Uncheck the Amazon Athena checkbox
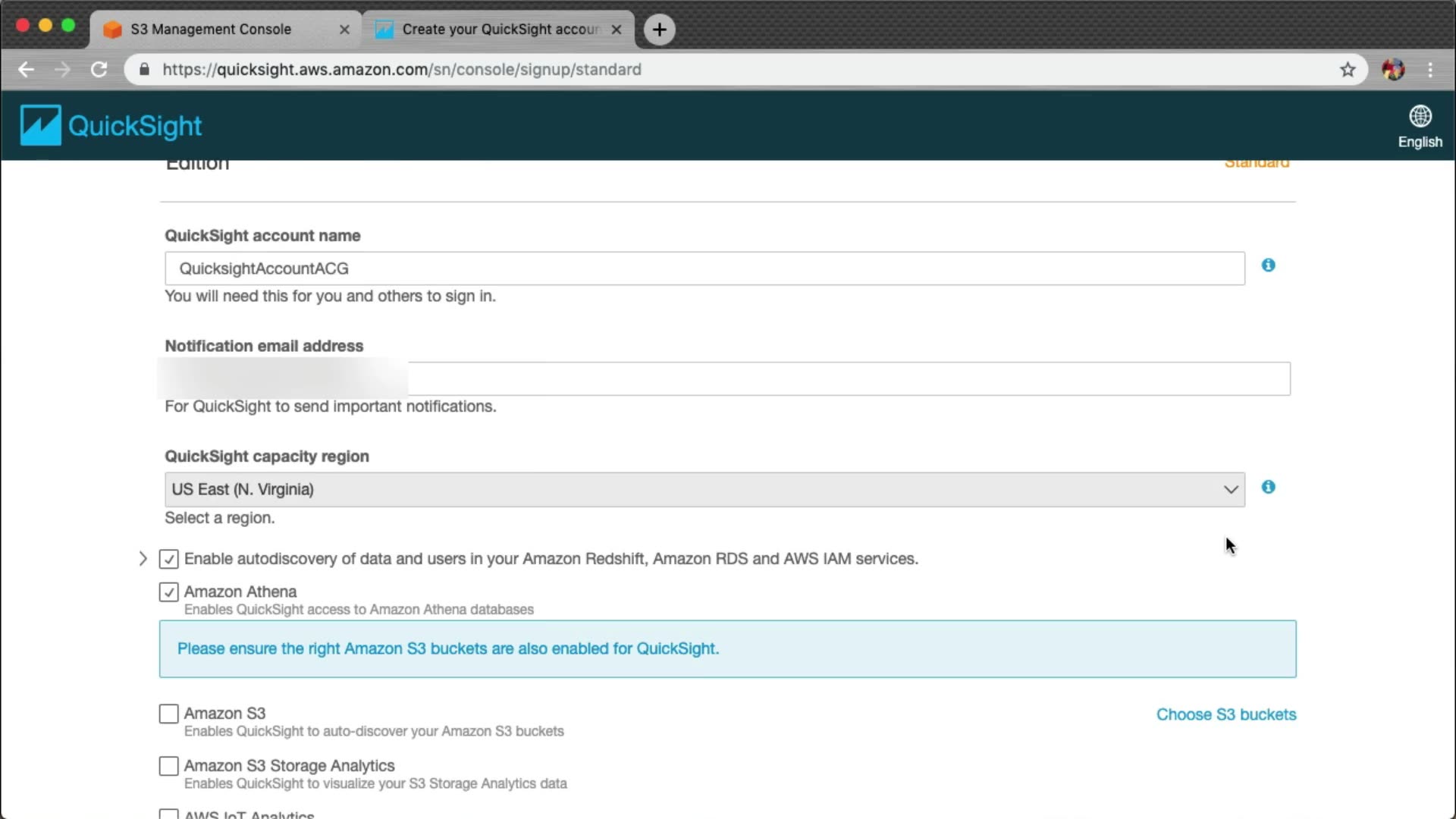Image resolution: width=1456 pixels, height=819 pixels. coord(168,592)
